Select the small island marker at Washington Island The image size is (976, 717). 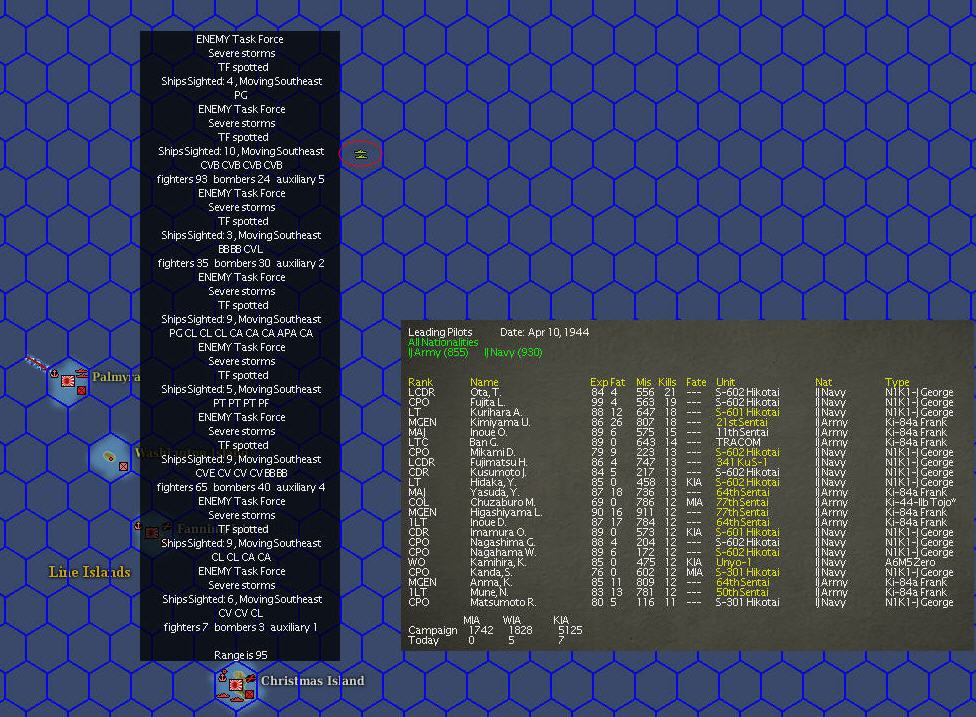click(109, 457)
